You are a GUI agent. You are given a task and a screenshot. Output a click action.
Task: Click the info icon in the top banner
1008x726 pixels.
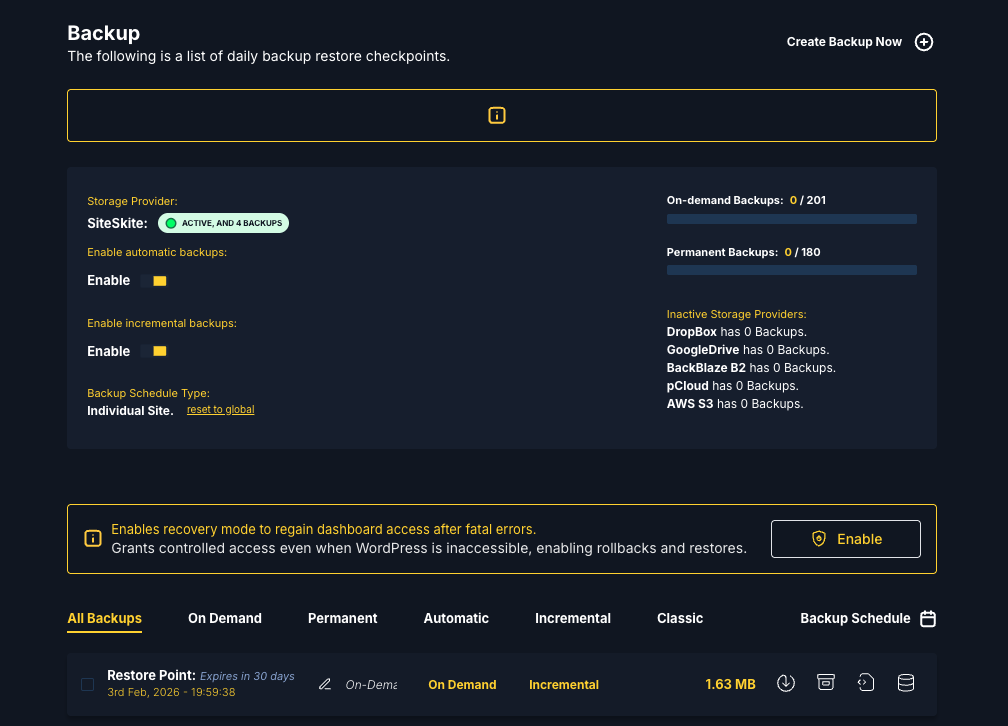[x=497, y=115]
